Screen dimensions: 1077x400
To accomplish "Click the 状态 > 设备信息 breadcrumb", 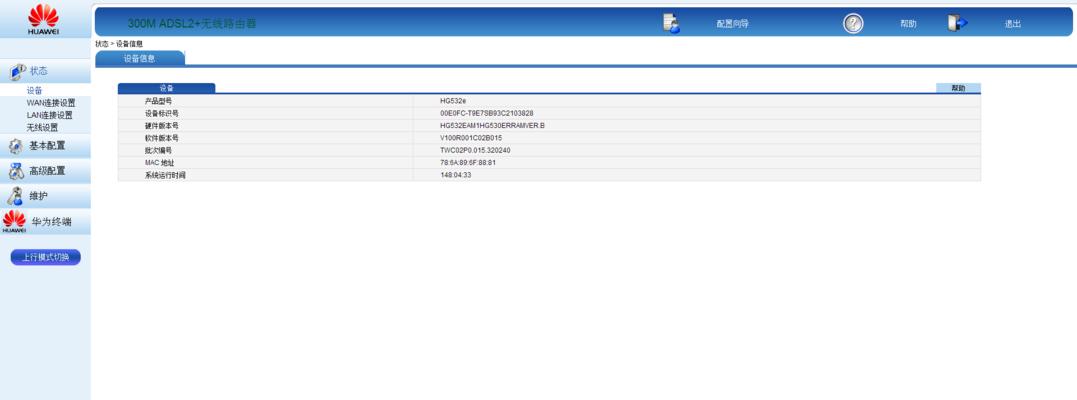I will (119, 44).
